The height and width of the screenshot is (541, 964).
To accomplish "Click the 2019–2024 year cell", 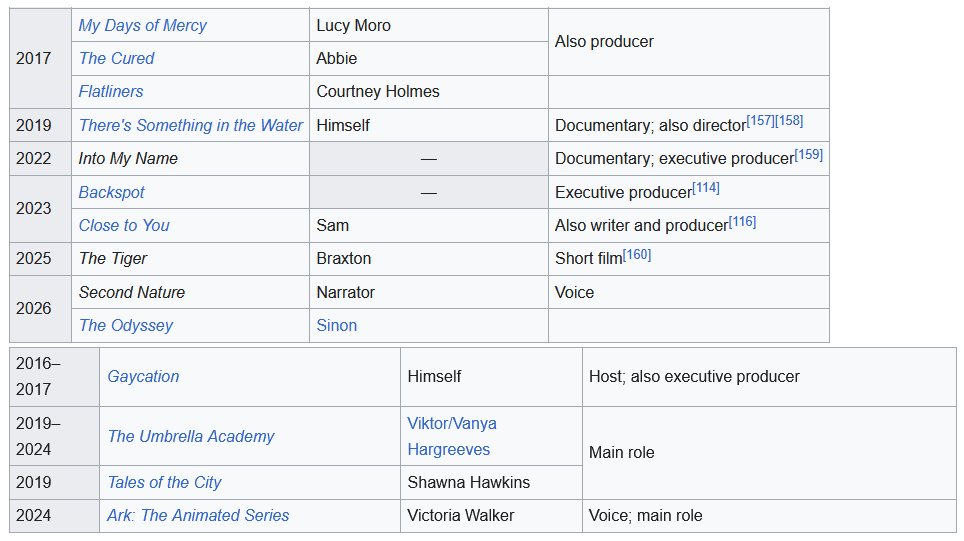I will [x=55, y=436].
